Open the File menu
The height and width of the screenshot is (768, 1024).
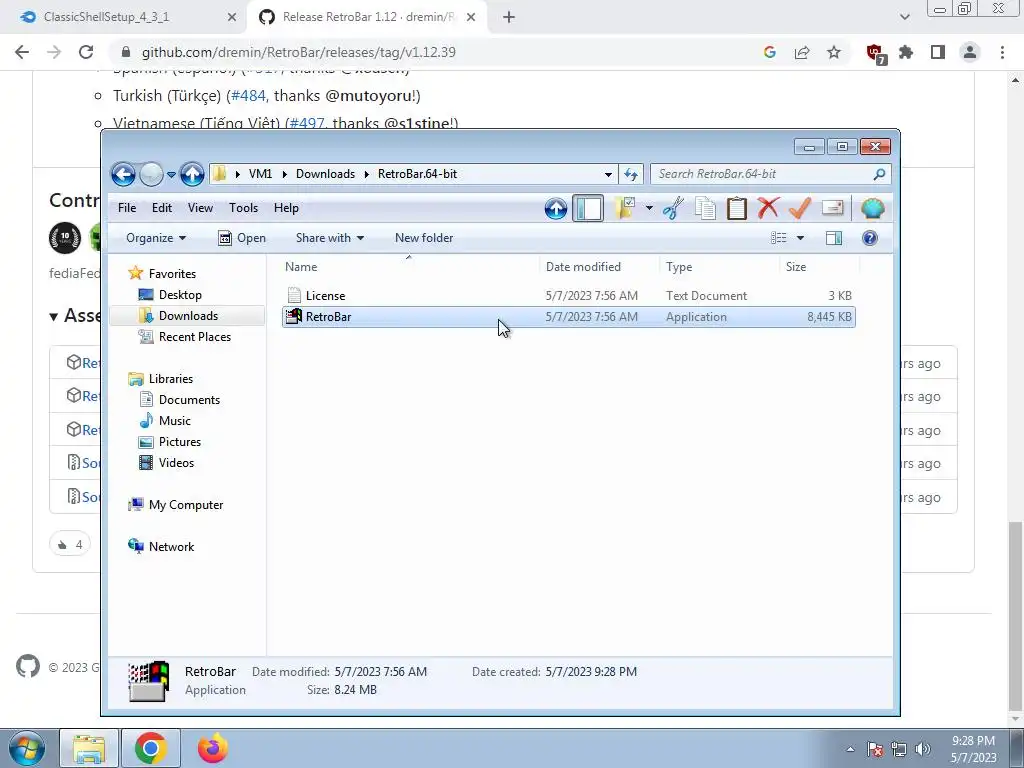127,208
